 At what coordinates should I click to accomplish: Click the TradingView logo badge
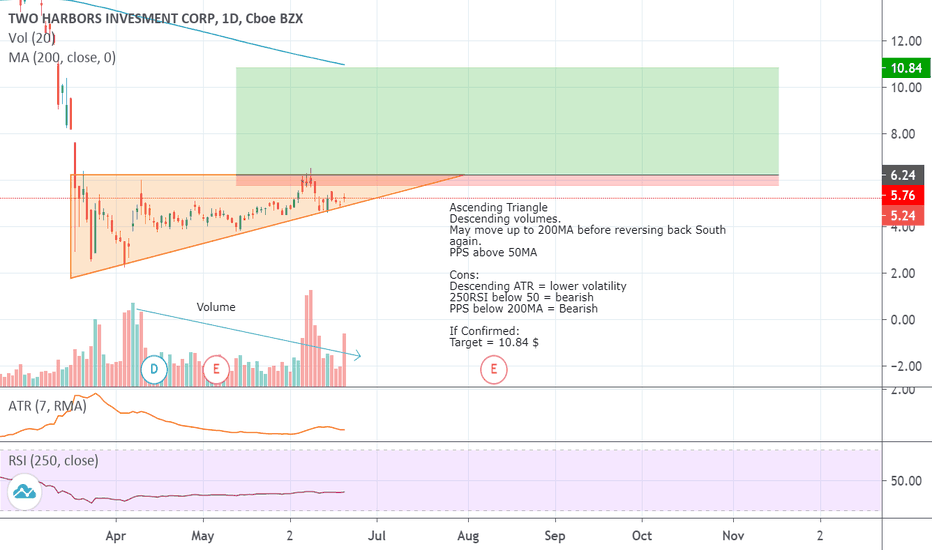(x=24, y=492)
